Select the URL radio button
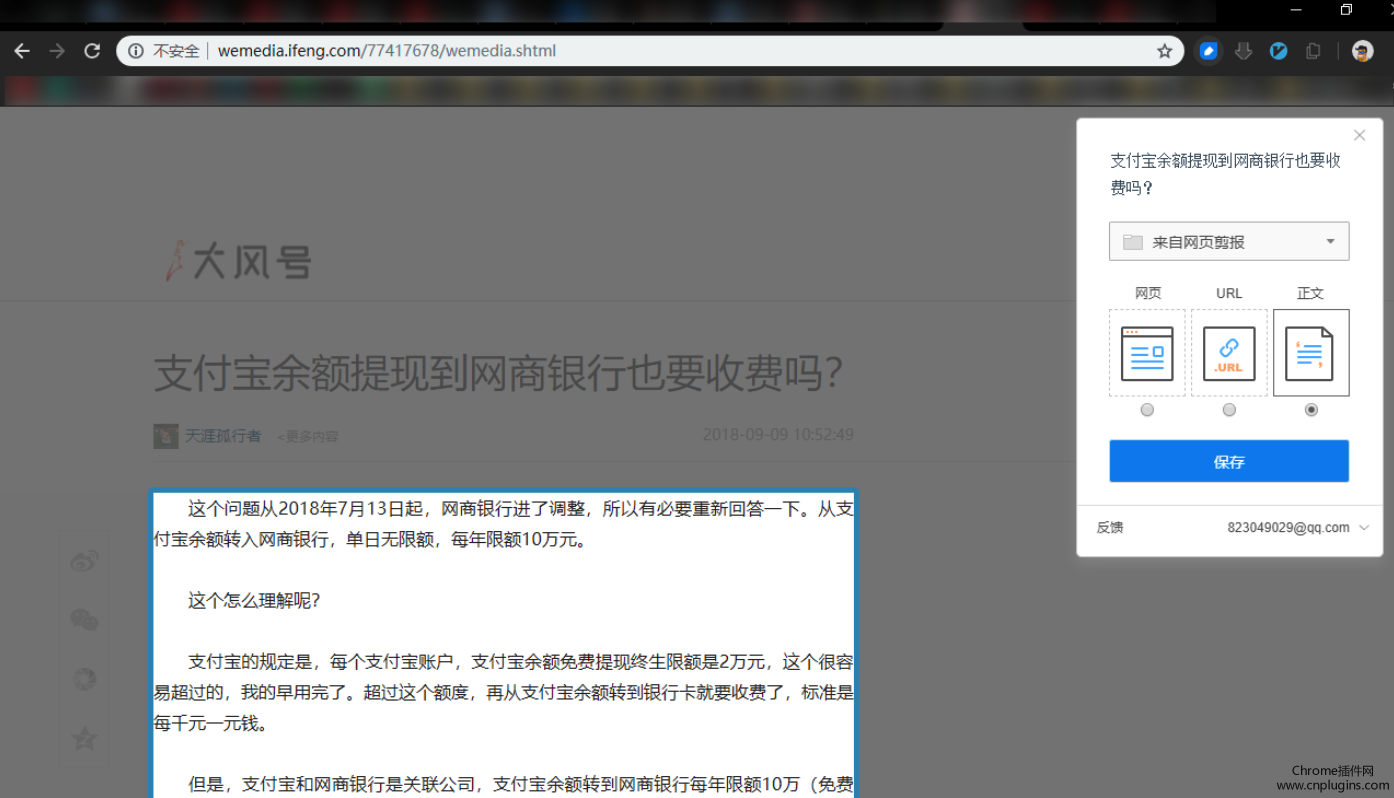 click(x=1229, y=410)
